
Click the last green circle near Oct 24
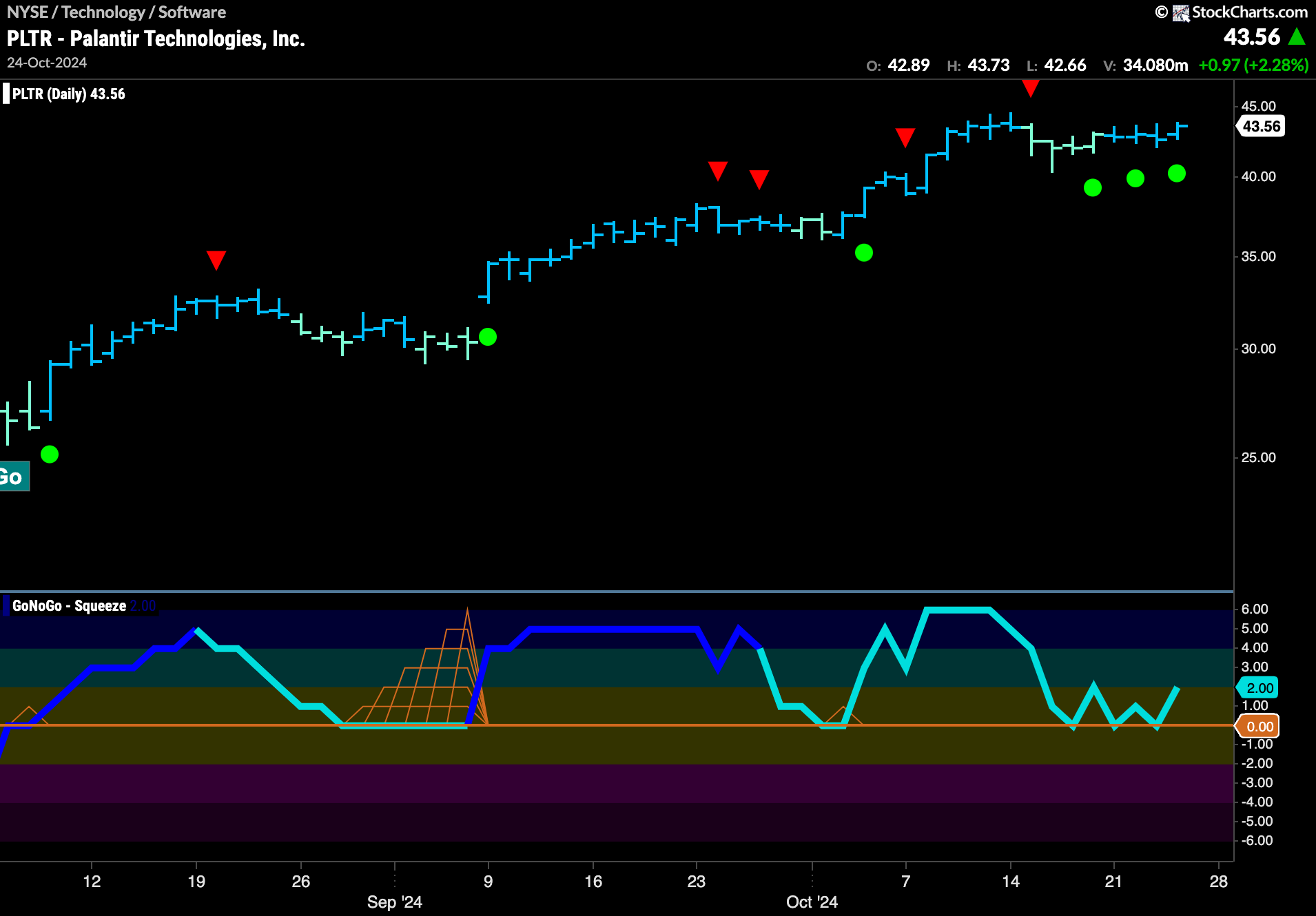[1177, 174]
